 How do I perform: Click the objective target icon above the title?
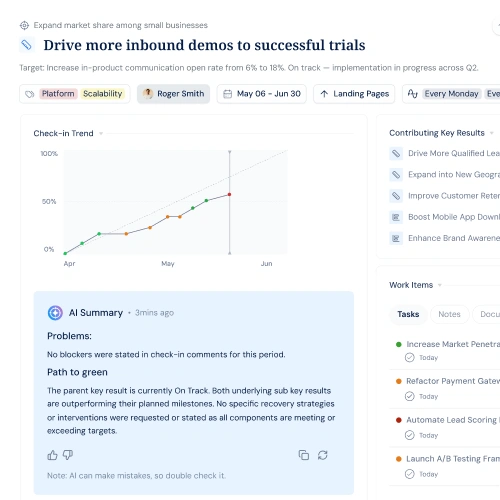(24, 25)
